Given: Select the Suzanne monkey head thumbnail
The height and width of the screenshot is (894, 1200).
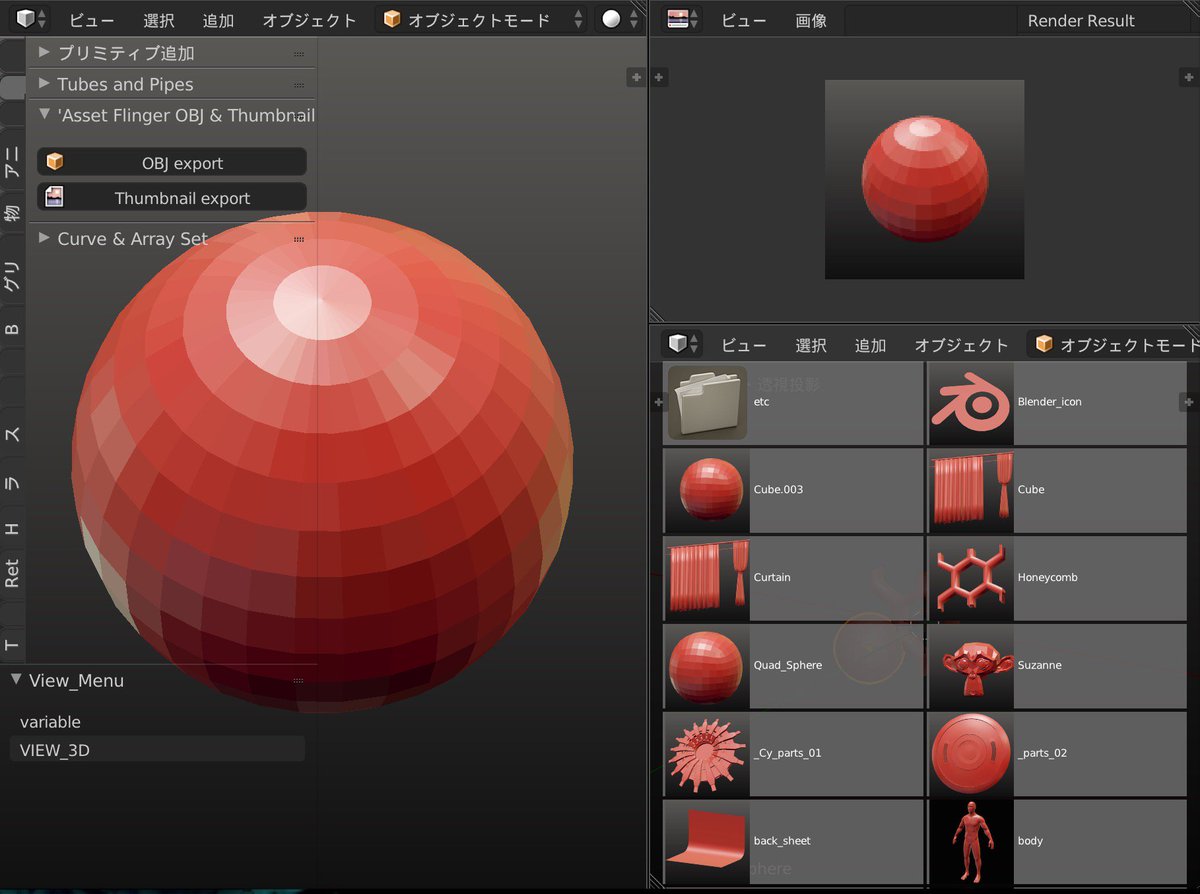Looking at the screenshot, I should click(971, 666).
